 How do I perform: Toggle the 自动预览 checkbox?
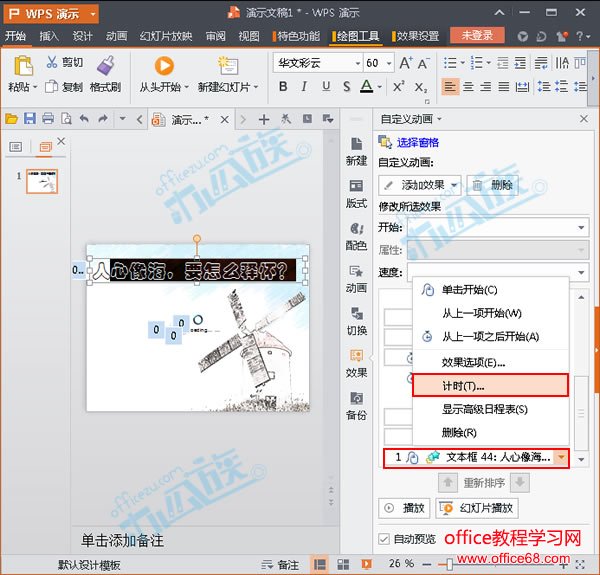(x=384, y=539)
